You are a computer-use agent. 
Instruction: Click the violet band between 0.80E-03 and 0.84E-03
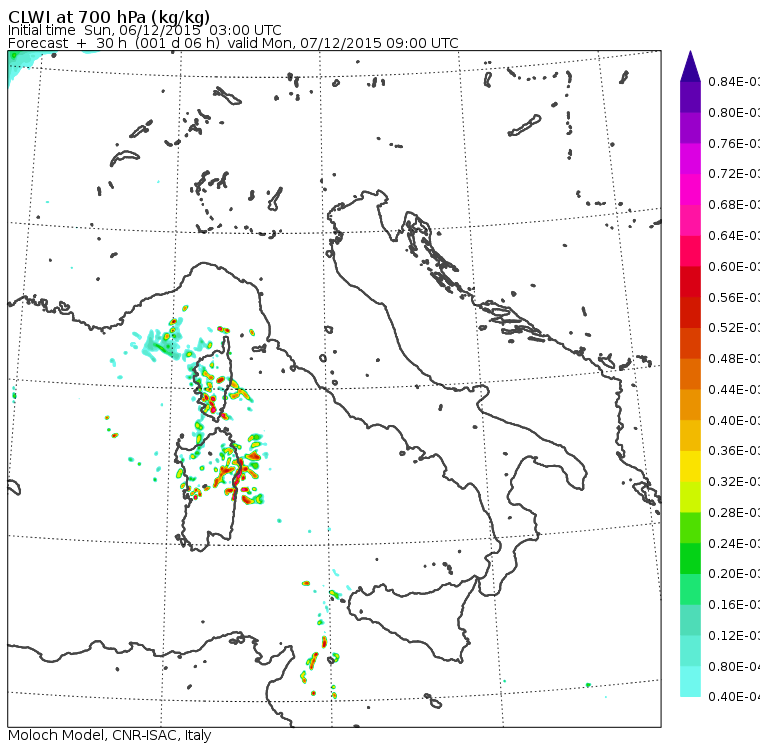pyautogui.click(x=690, y=97)
